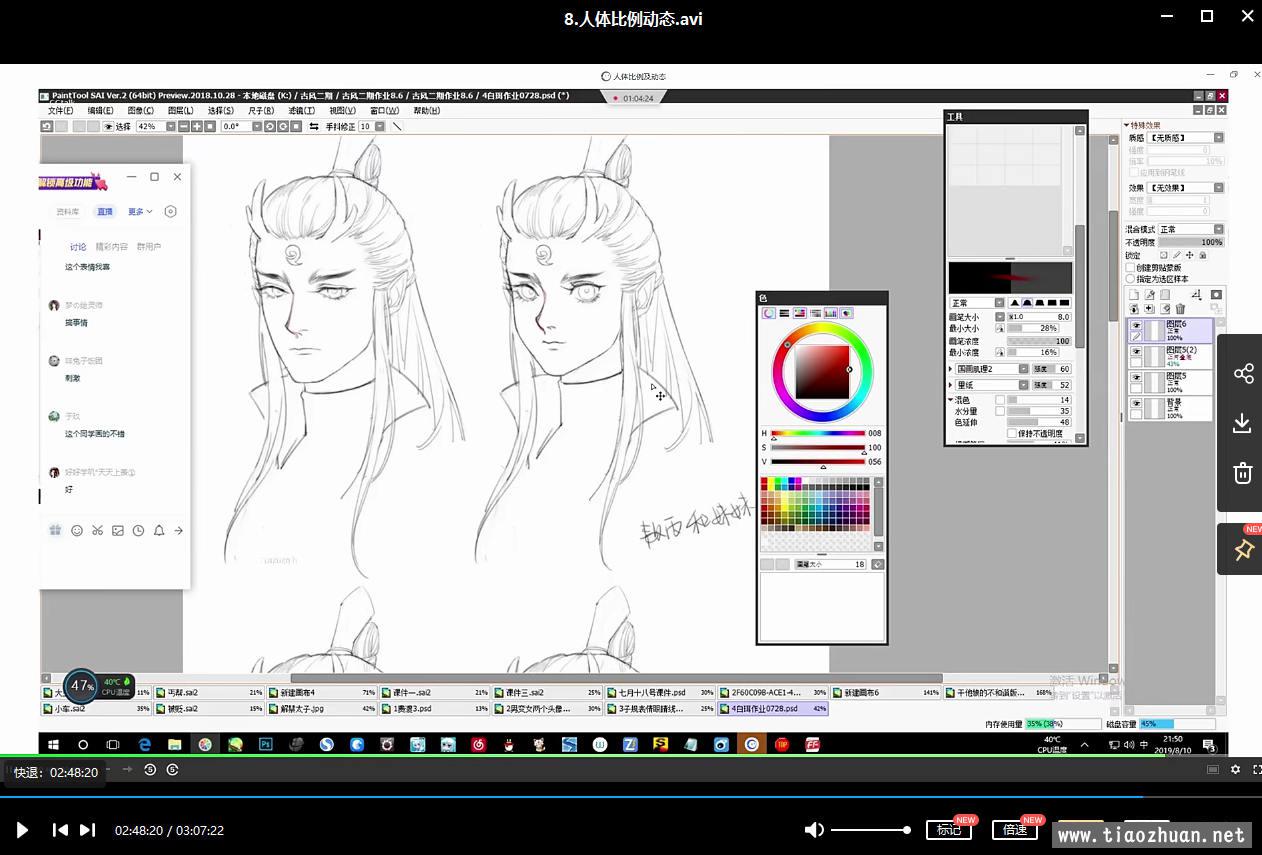Click the scissors screenshot icon in chat
This screenshot has height=855, width=1262.
[97, 531]
